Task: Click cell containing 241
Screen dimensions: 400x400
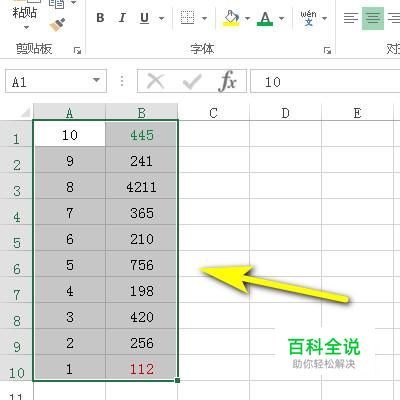Action: click(142, 160)
